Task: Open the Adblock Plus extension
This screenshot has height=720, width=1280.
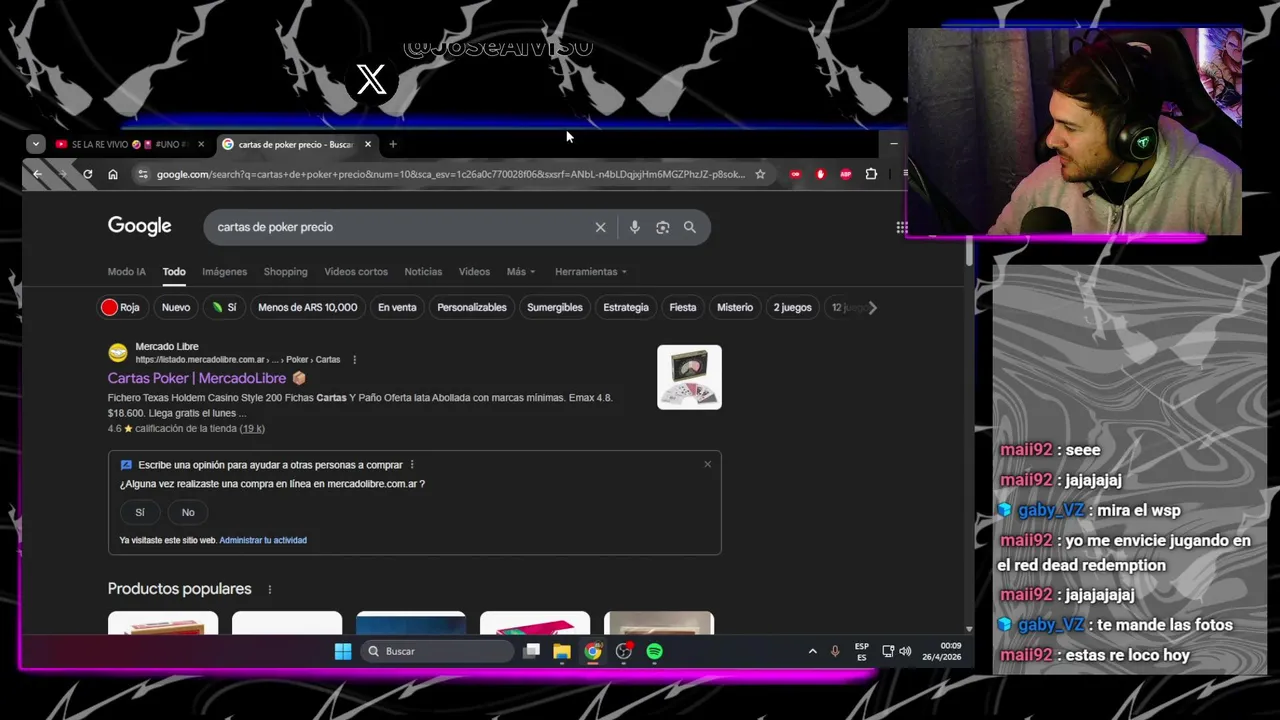Action: [845, 174]
